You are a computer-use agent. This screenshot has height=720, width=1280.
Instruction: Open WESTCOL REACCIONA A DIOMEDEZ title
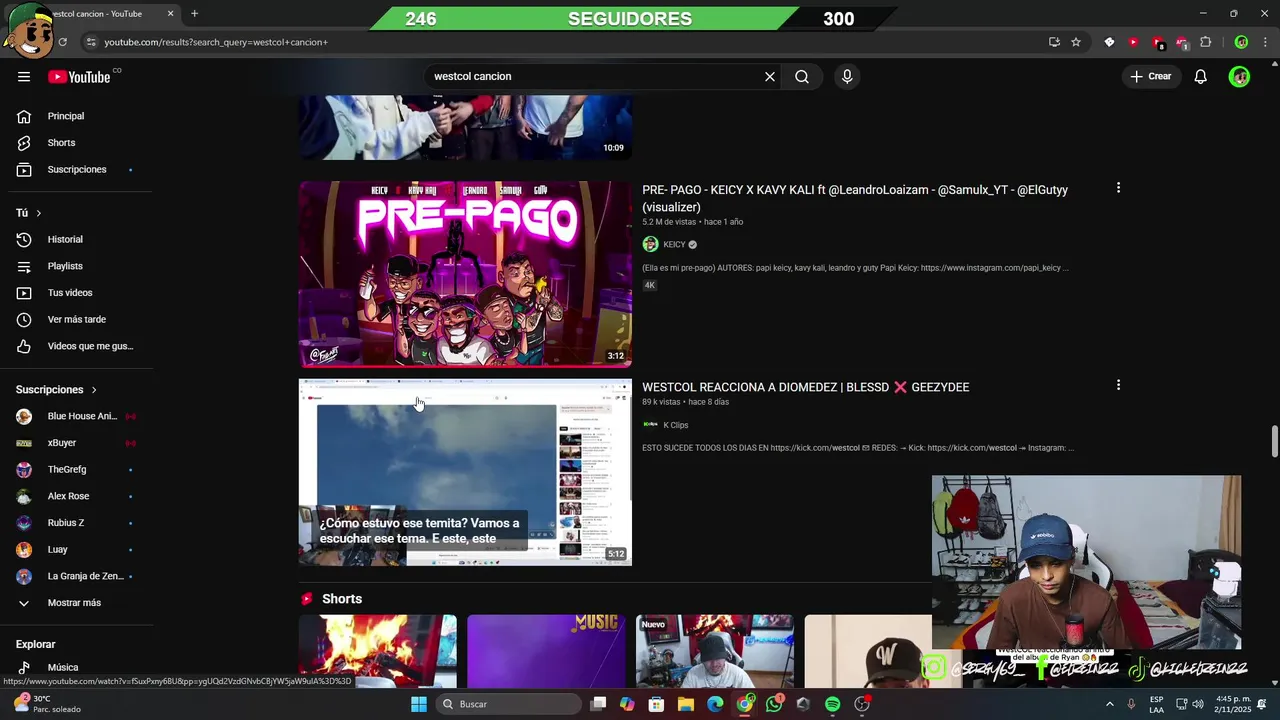pos(805,387)
